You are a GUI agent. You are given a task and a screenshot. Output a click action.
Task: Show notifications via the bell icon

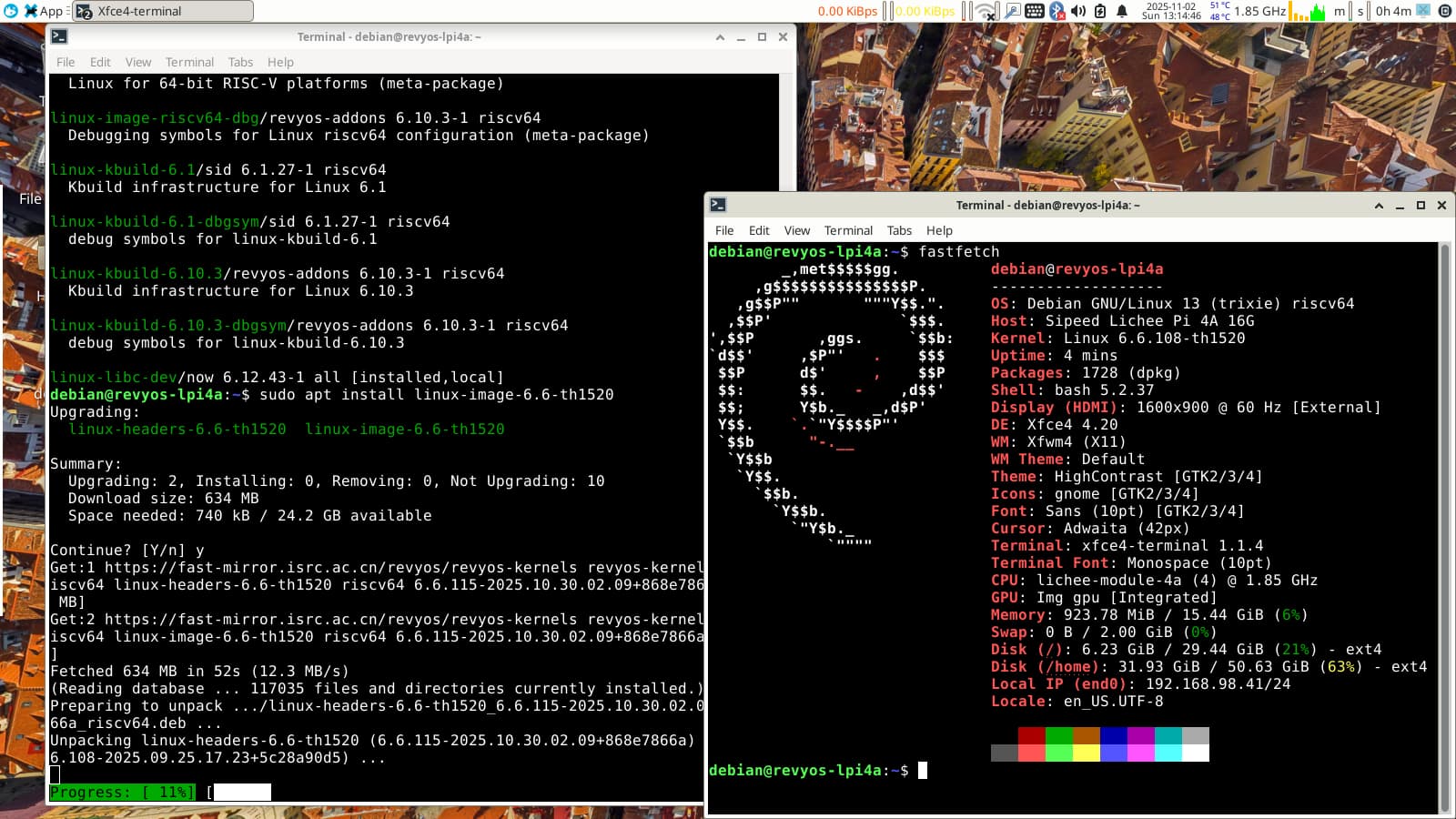[1122, 11]
